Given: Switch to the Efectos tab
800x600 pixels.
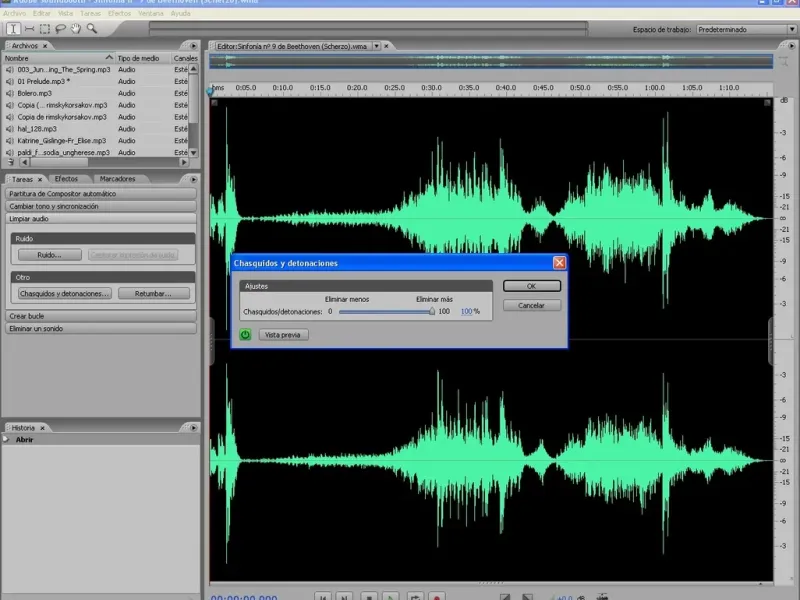Looking at the screenshot, I should 66,179.
